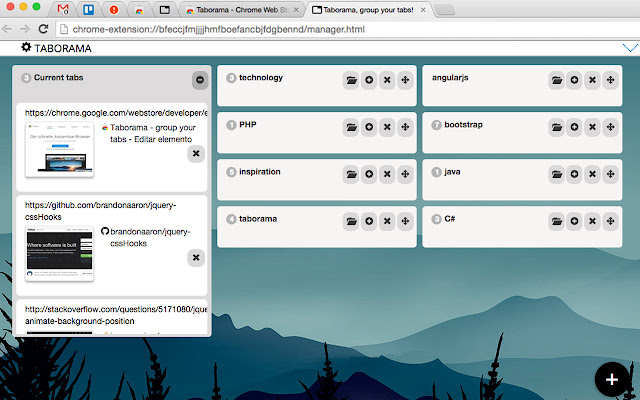Open the angularjs group folder icon
Image resolution: width=640 pixels, height=400 pixels.
click(556, 80)
